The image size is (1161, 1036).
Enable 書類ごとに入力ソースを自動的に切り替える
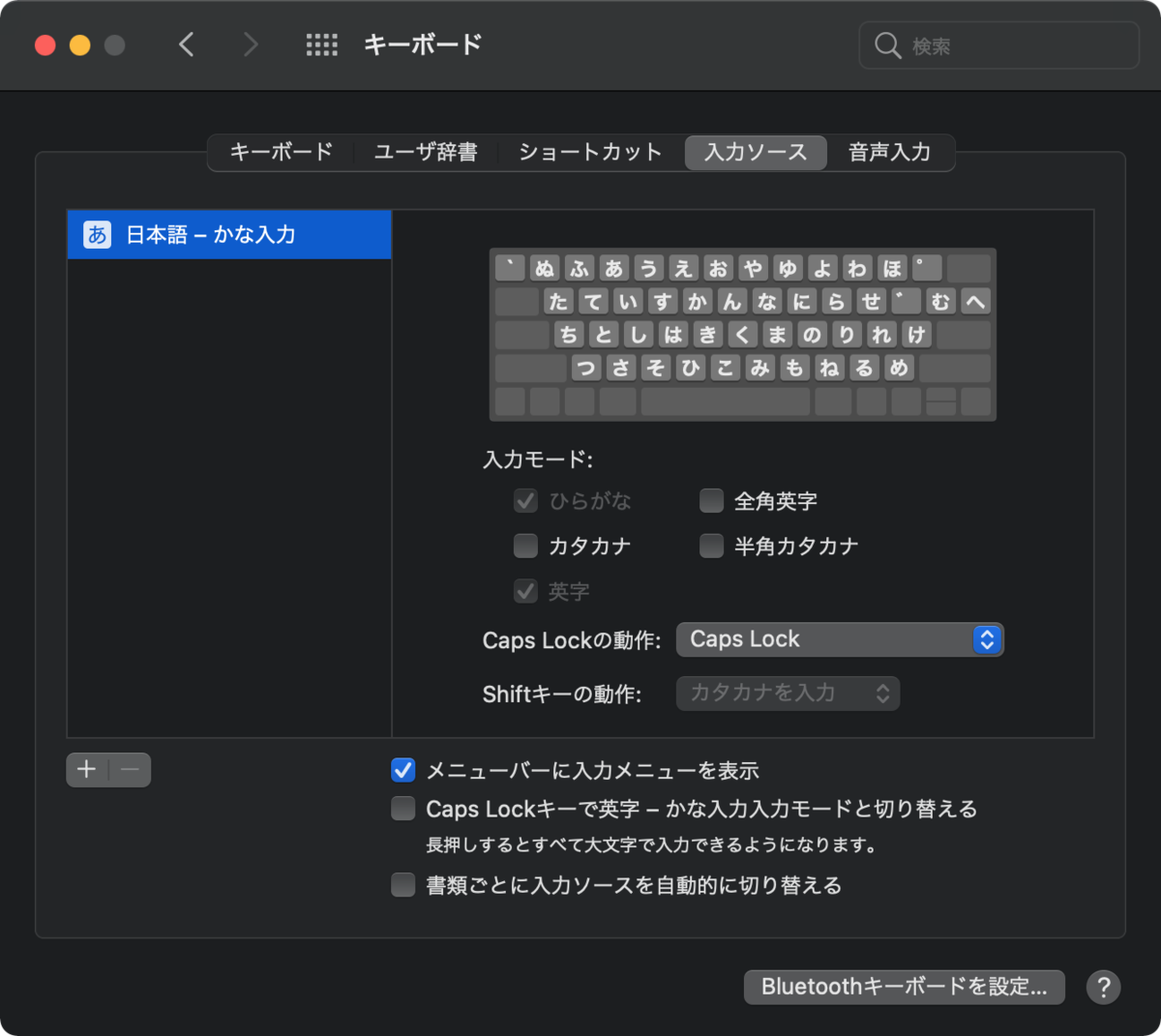point(403,884)
